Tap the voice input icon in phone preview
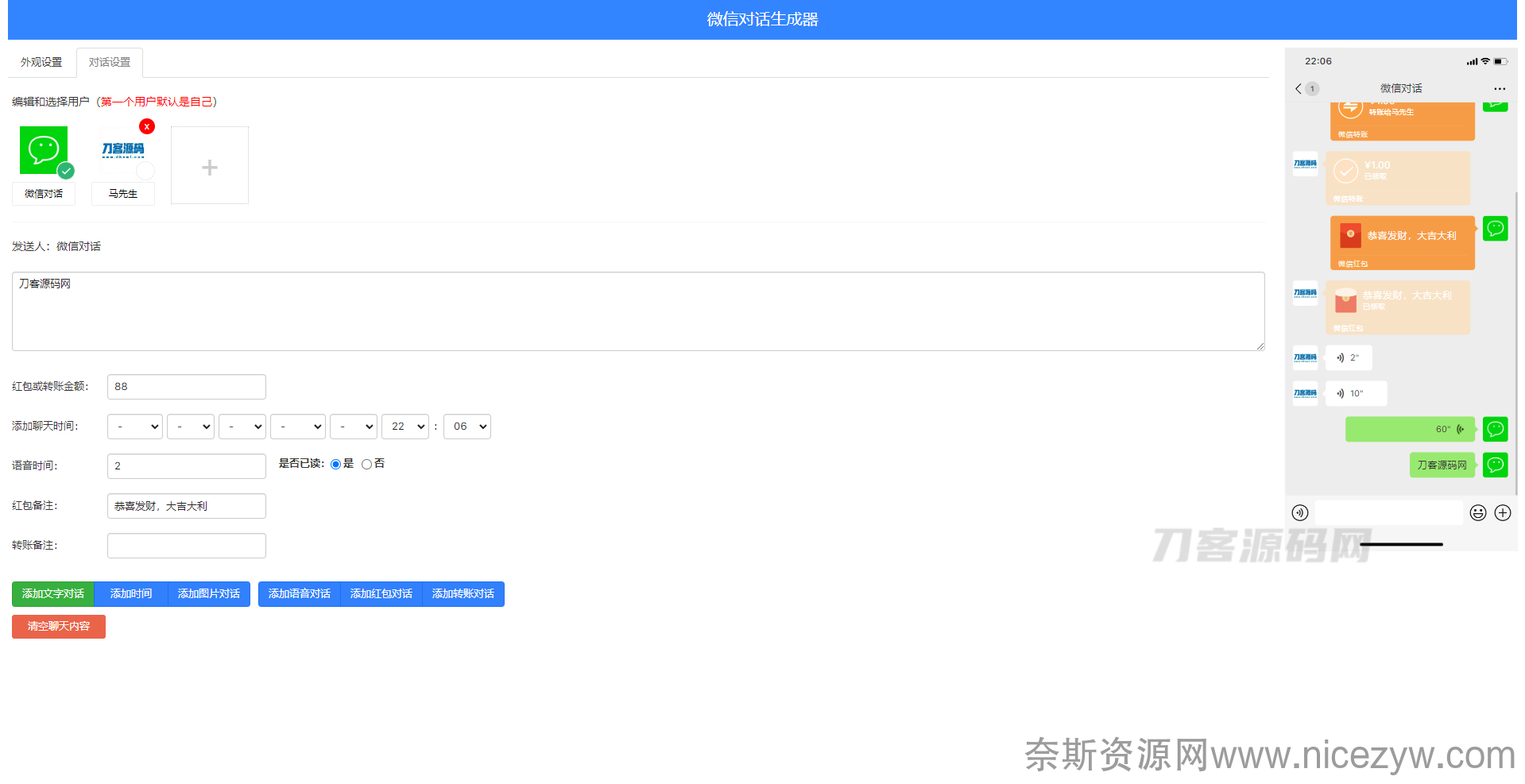Image resolution: width=1525 pixels, height=784 pixels. [x=1300, y=513]
